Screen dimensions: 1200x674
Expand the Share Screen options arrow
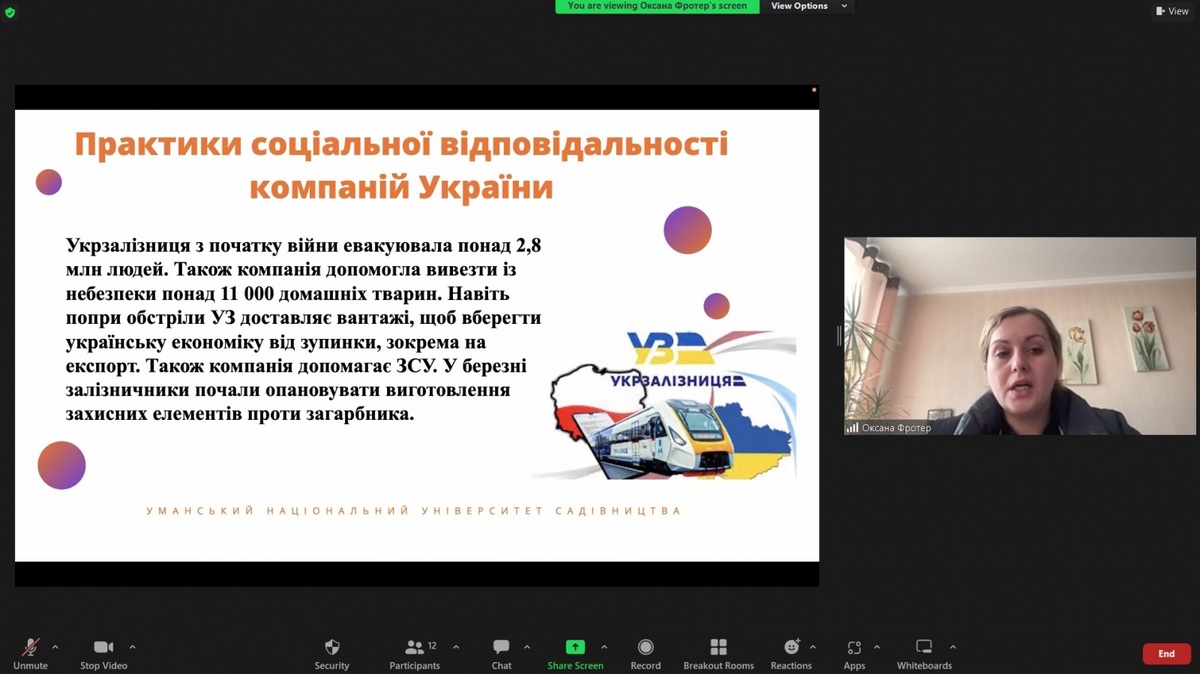pos(604,647)
